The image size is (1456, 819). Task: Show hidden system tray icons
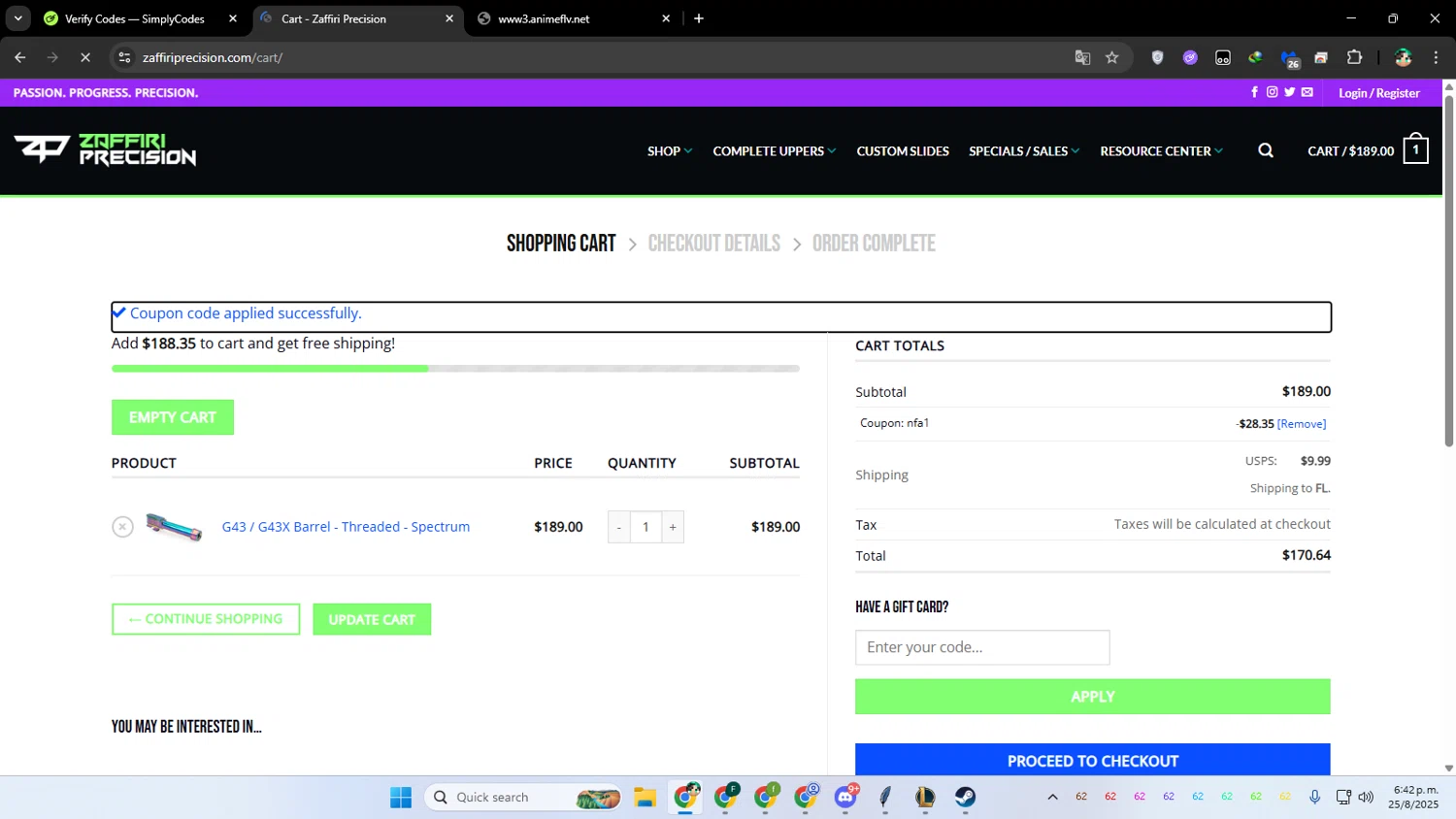point(1052,797)
